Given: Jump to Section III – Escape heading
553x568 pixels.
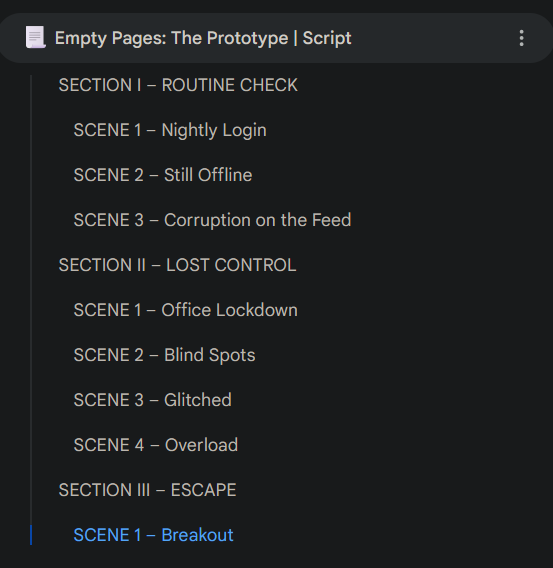Looking at the screenshot, I should tap(147, 490).
